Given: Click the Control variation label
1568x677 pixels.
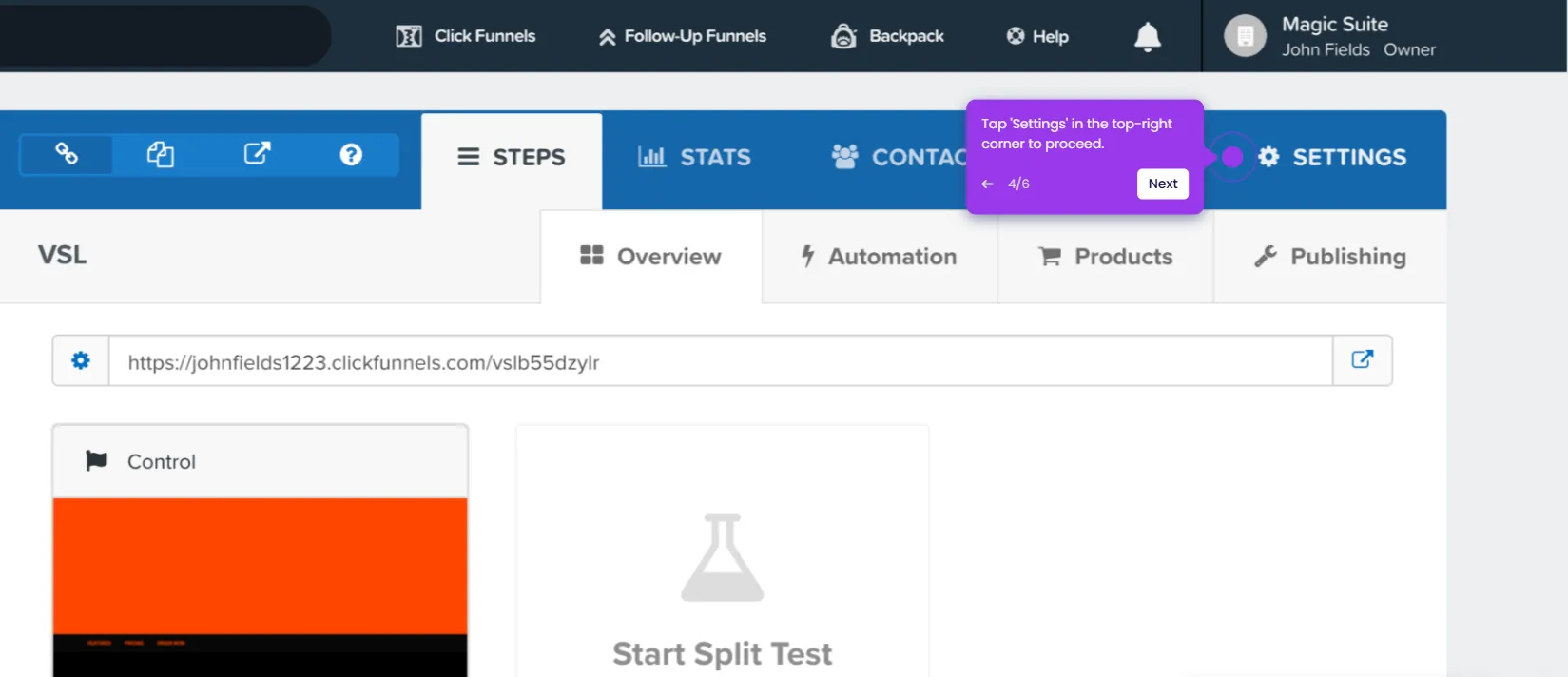Looking at the screenshot, I should 162,462.
